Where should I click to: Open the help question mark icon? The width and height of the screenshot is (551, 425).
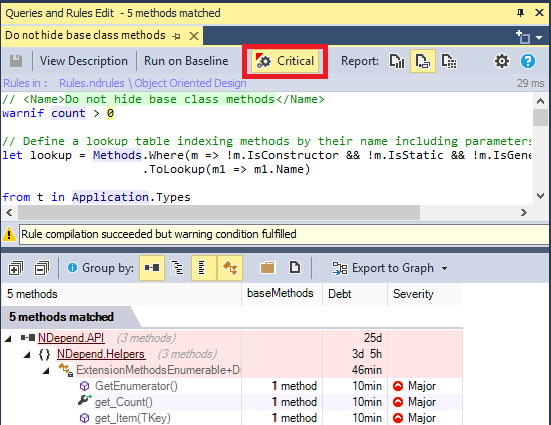point(527,61)
